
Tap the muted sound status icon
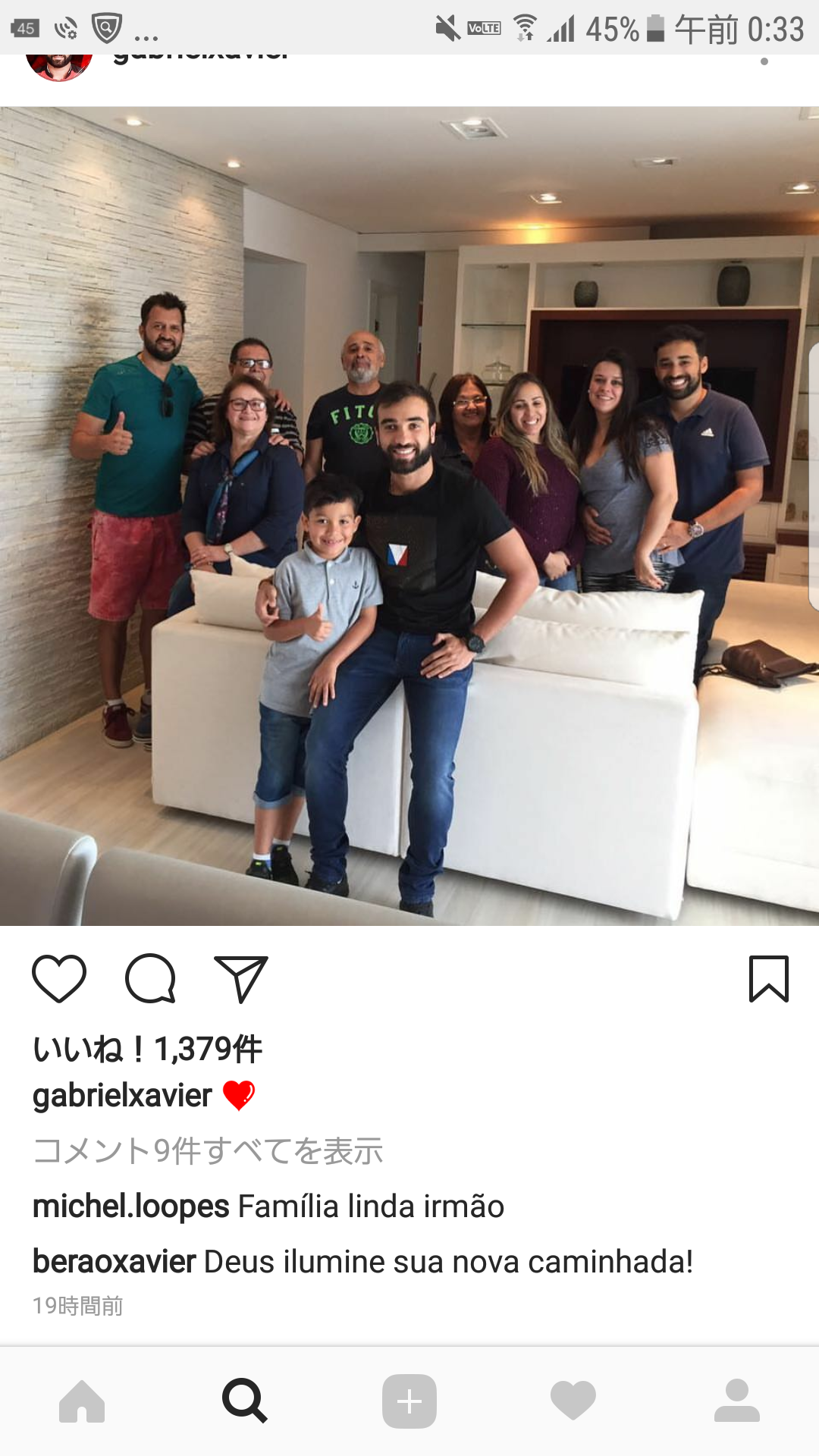(447, 29)
